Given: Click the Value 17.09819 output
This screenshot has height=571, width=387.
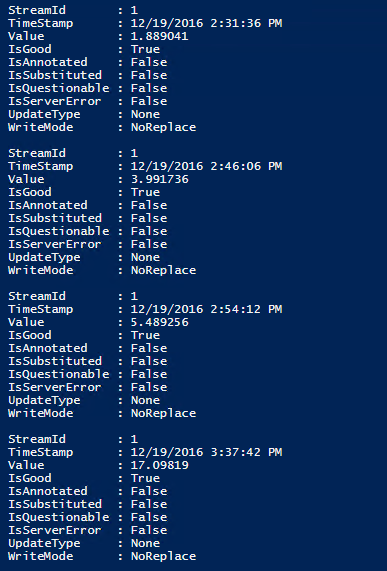Looking at the screenshot, I should tap(159, 465).
